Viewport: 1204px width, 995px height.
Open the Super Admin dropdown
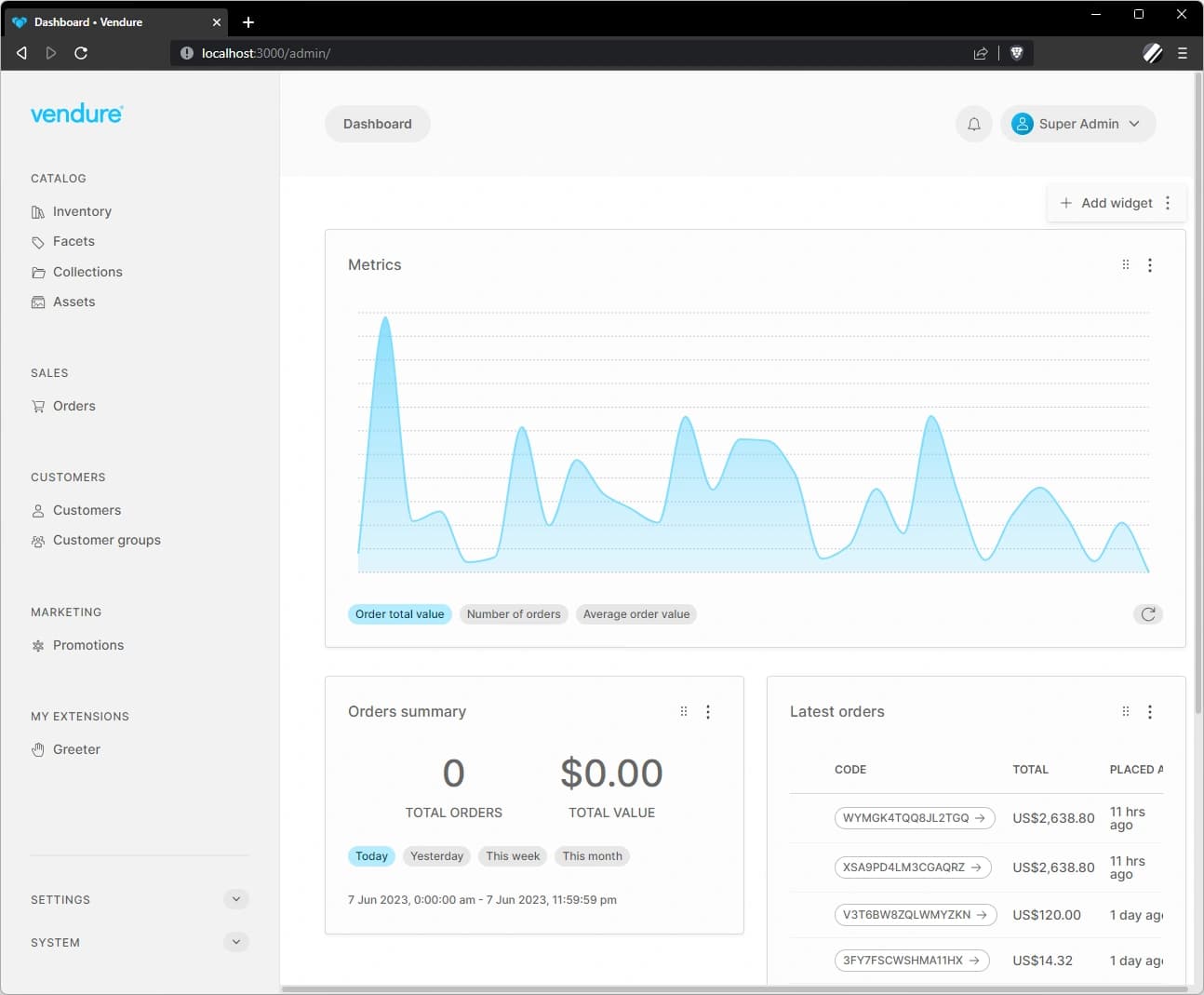click(1077, 123)
